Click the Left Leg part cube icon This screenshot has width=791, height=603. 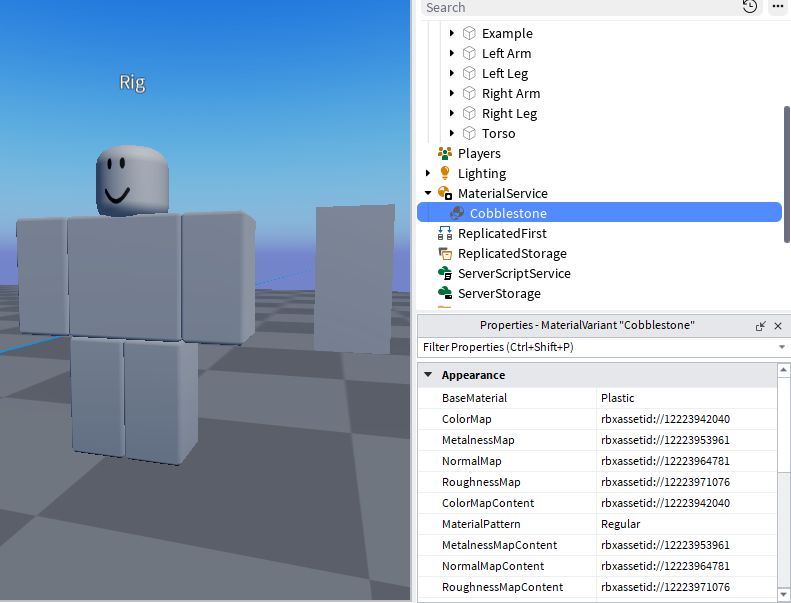point(469,73)
